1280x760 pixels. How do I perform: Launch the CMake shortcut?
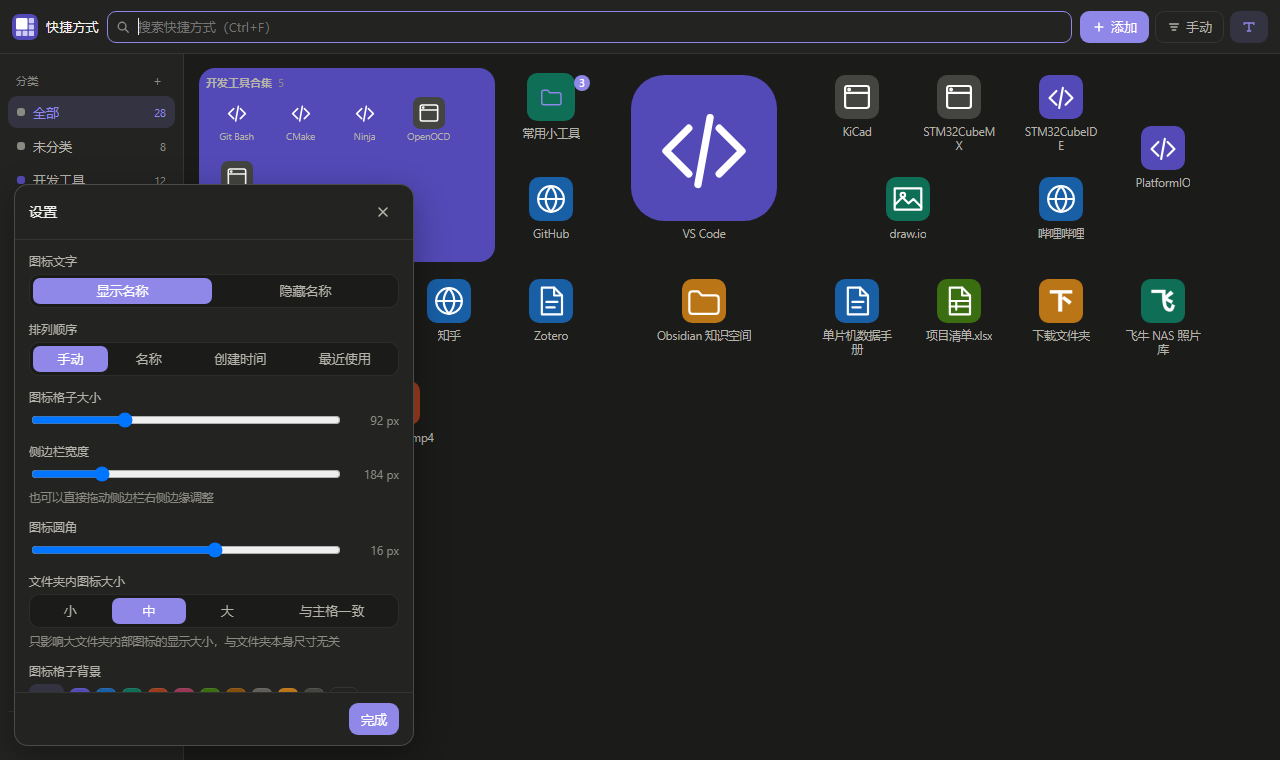click(301, 120)
